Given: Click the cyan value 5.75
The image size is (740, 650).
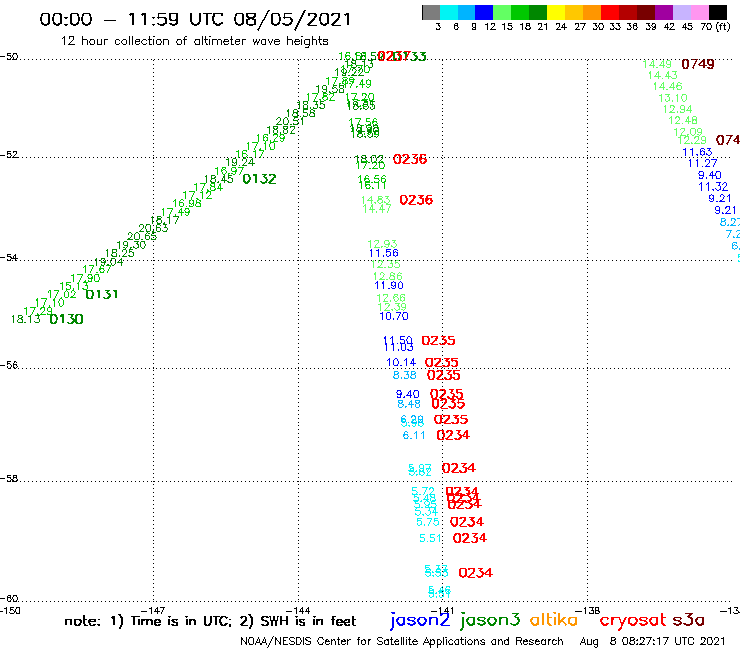Looking at the screenshot, I should tap(428, 523).
